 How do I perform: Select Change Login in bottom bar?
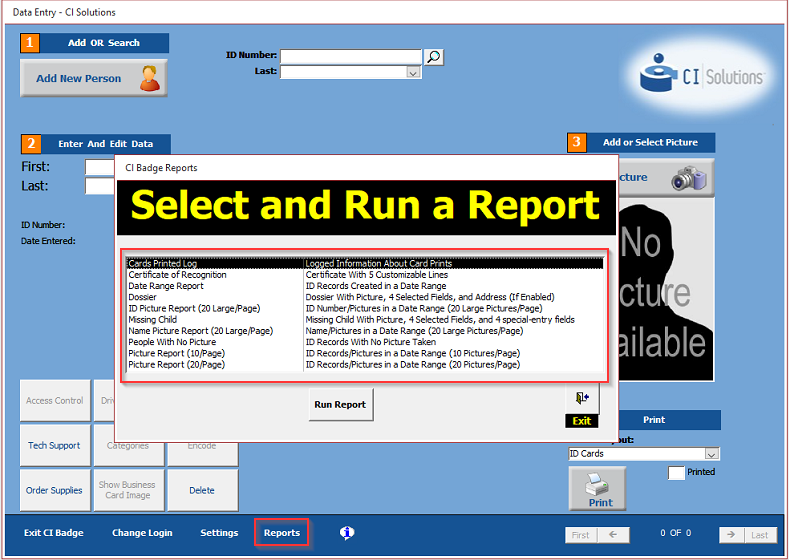coord(142,532)
